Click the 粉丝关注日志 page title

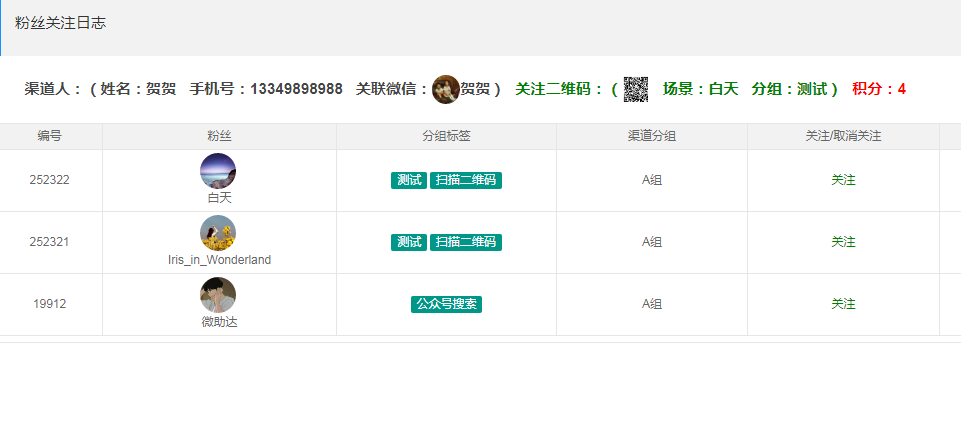coord(60,23)
